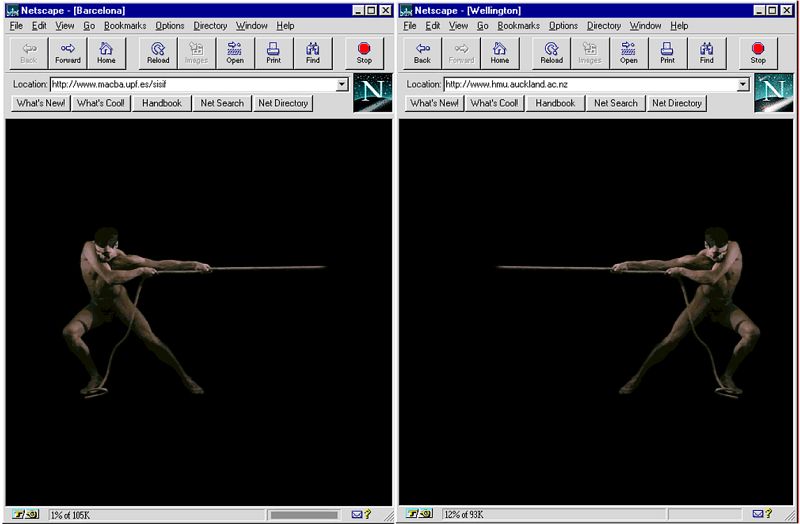Open Directory menu in Barcelona window
This screenshot has width=800, height=524.
click(210, 25)
